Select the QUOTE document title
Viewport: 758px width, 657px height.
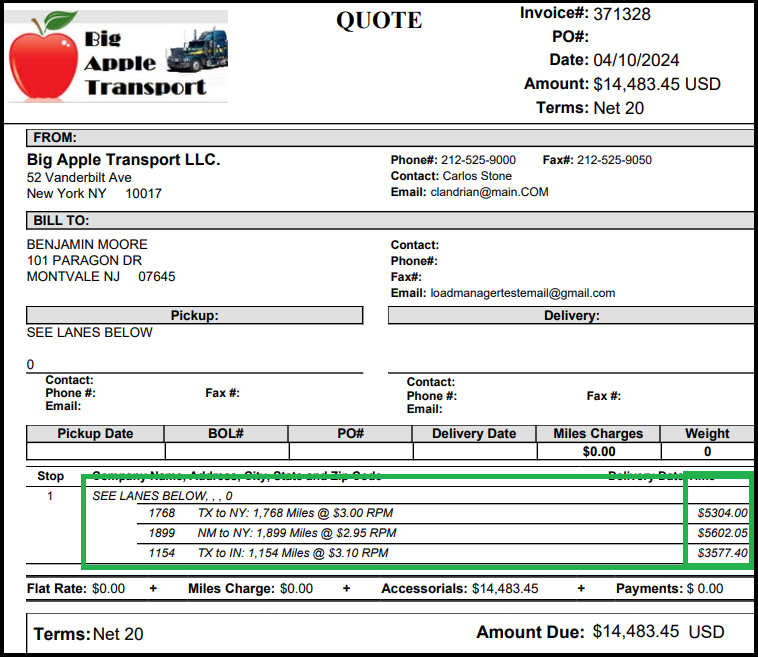379,20
